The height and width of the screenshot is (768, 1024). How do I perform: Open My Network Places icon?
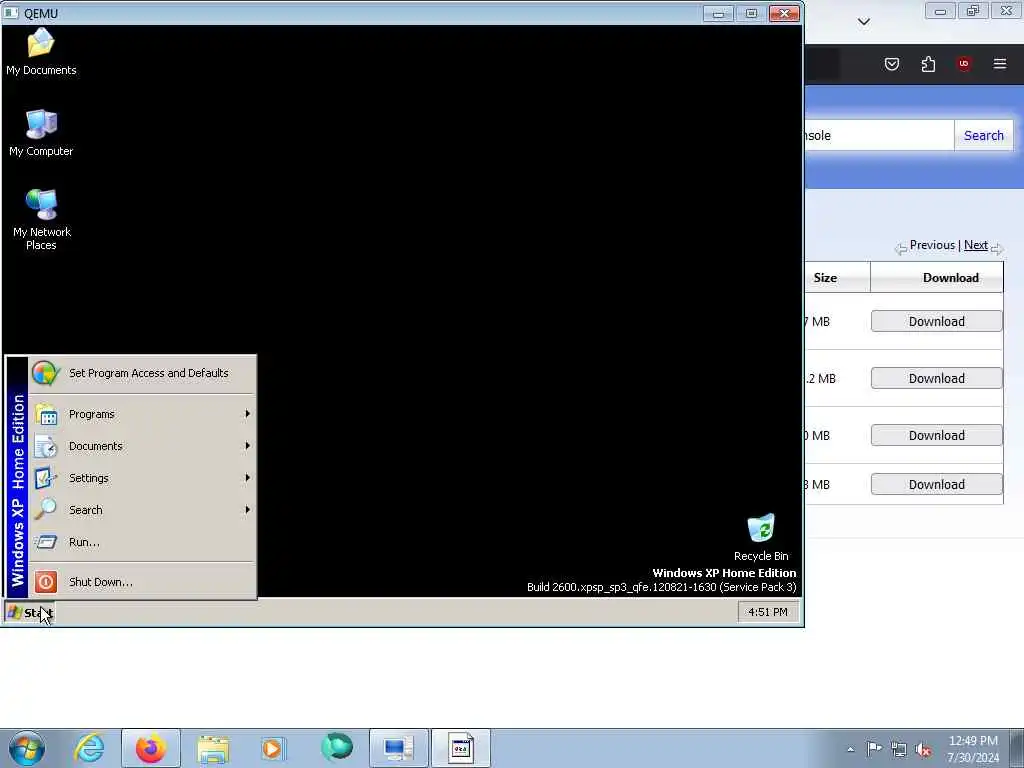point(41,219)
